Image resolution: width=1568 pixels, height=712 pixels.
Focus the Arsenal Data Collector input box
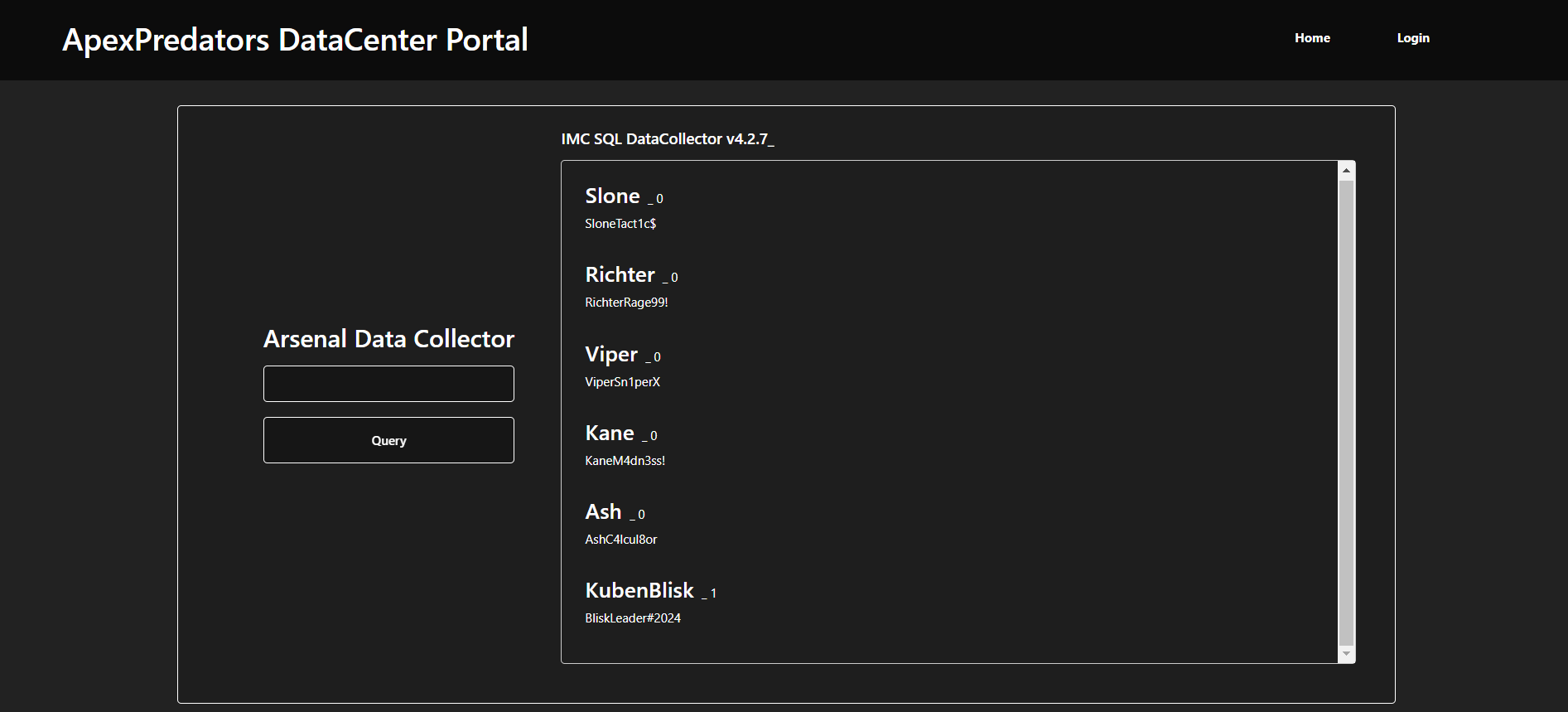388,384
